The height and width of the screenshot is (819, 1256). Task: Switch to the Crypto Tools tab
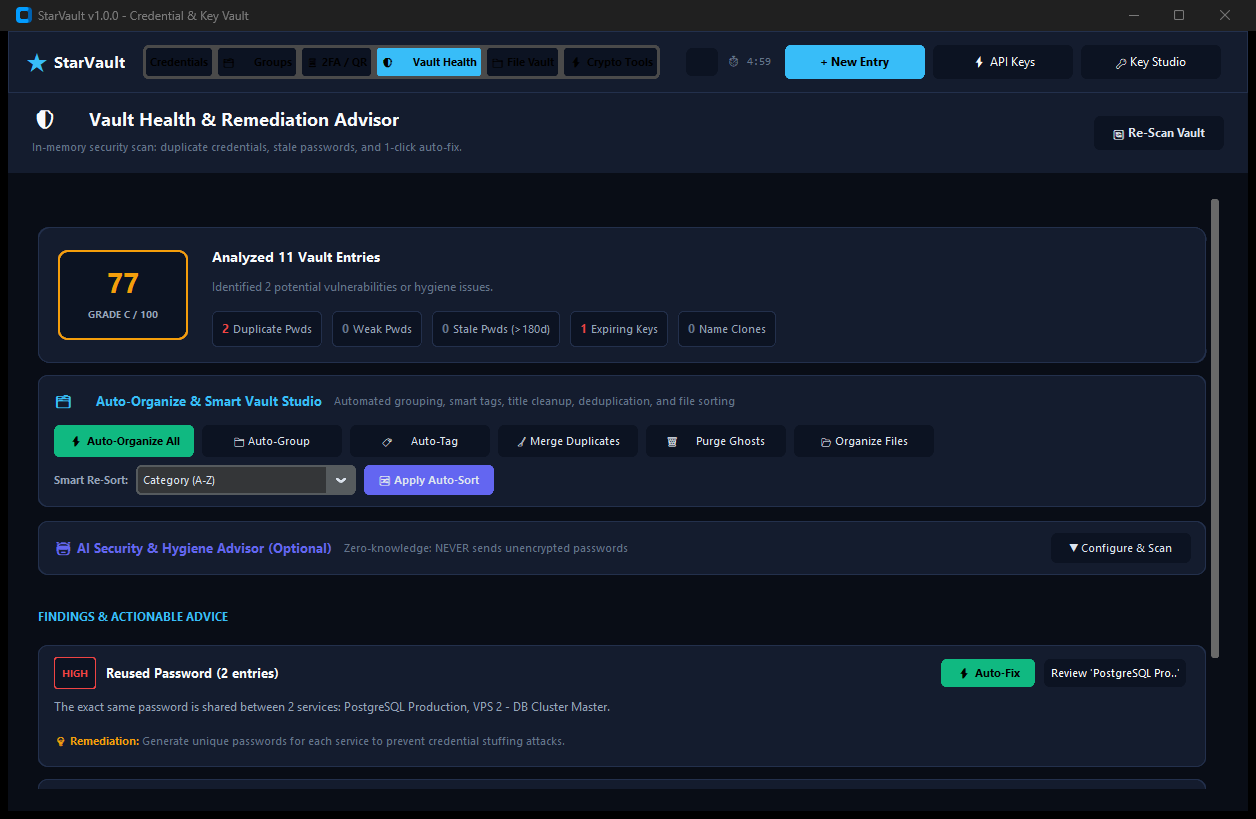(610, 62)
